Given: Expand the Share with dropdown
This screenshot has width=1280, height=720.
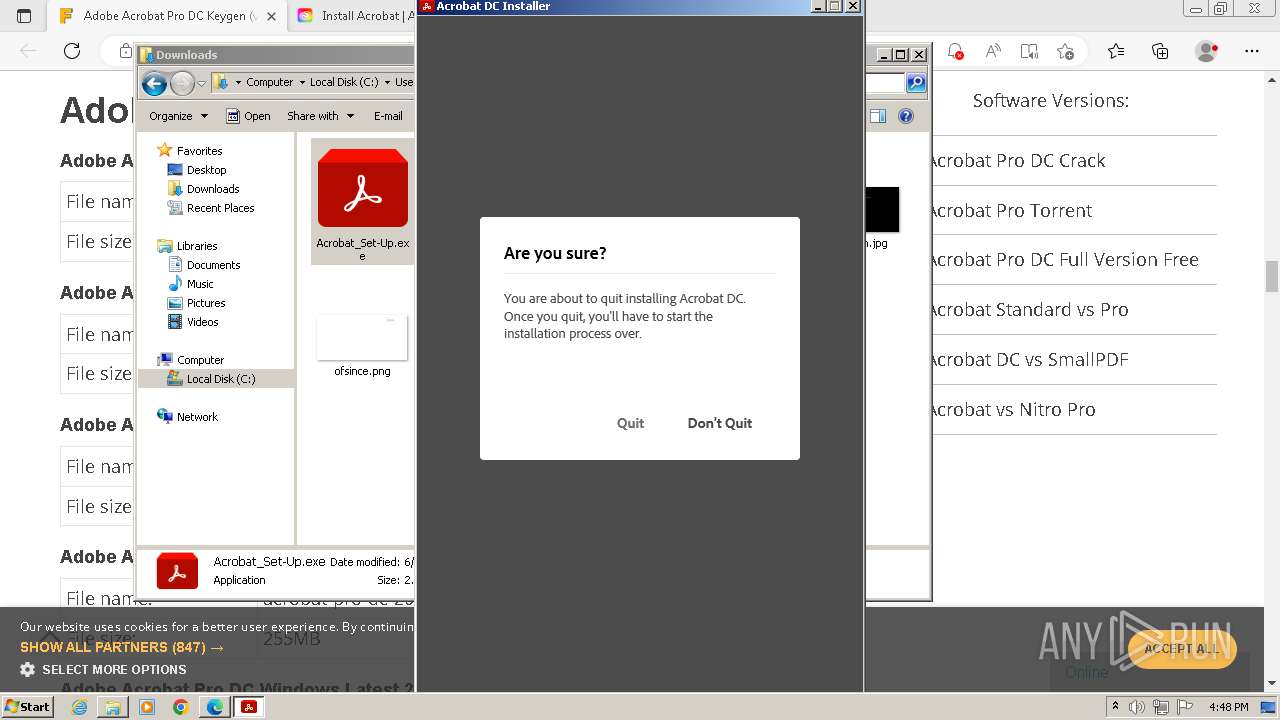Looking at the screenshot, I should tap(320, 116).
